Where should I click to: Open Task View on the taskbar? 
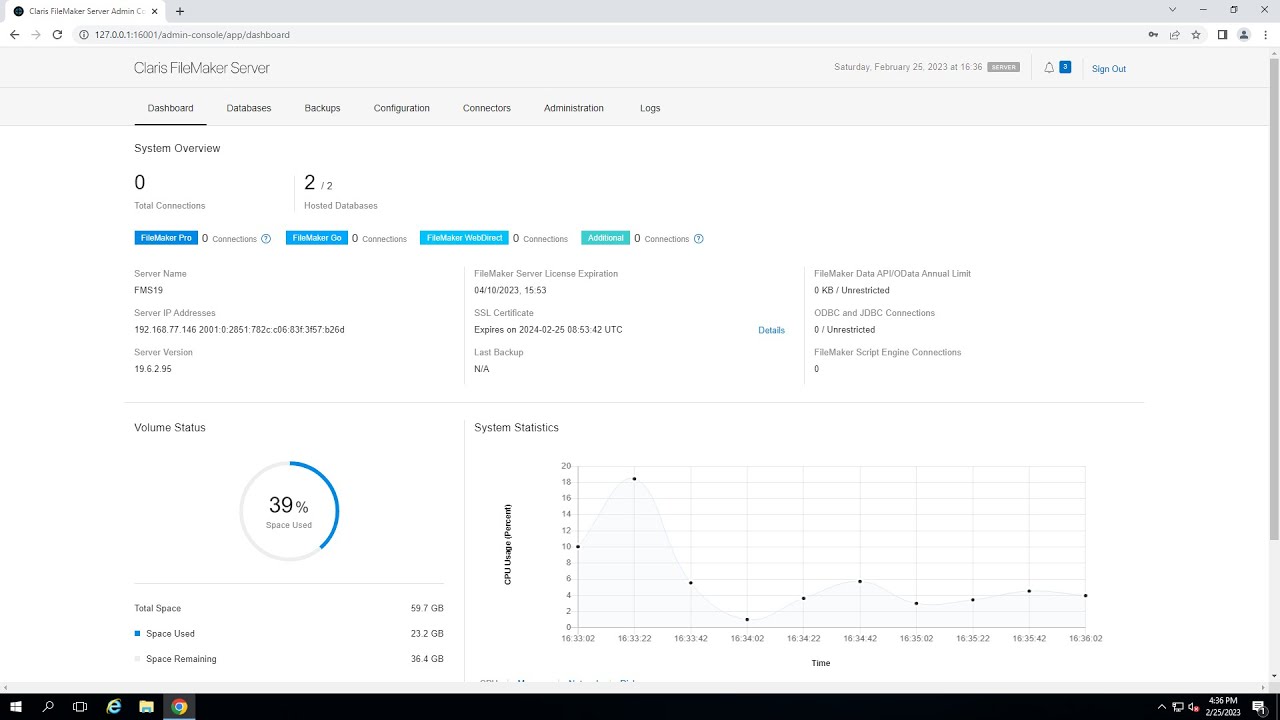pyautogui.click(x=80, y=707)
